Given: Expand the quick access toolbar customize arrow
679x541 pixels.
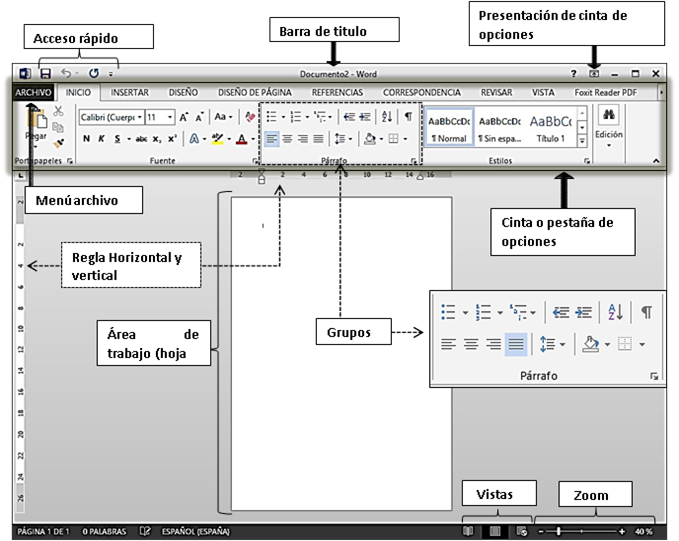Looking at the screenshot, I should click(x=111, y=74).
